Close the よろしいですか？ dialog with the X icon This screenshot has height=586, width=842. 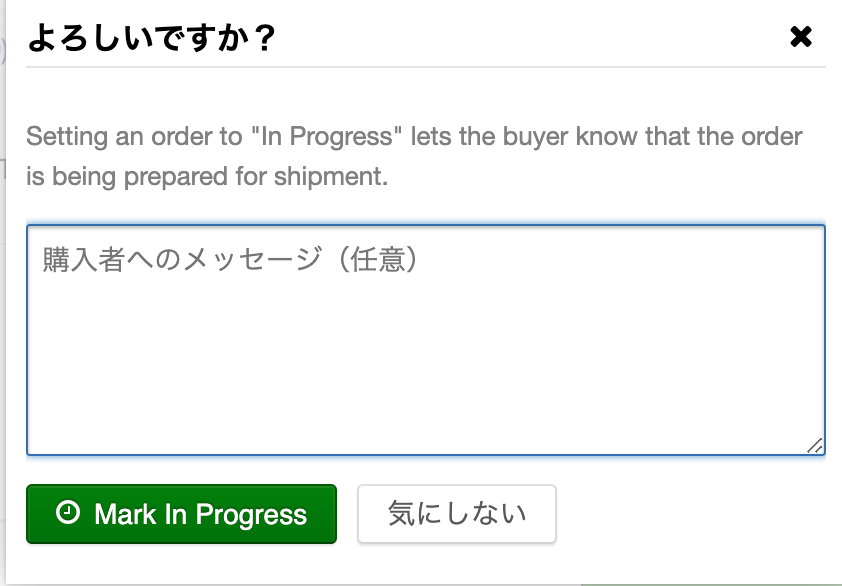pos(801,37)
